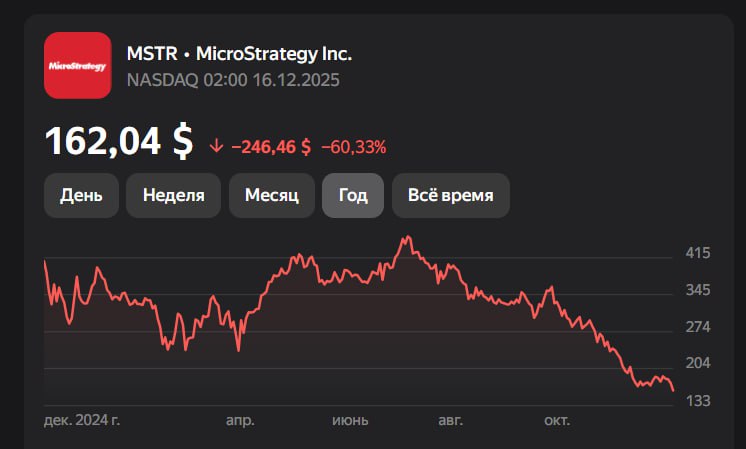This screenshot has height=449, width=746.
Task: Click the 204 price axis label
Action: coord(697,364)
